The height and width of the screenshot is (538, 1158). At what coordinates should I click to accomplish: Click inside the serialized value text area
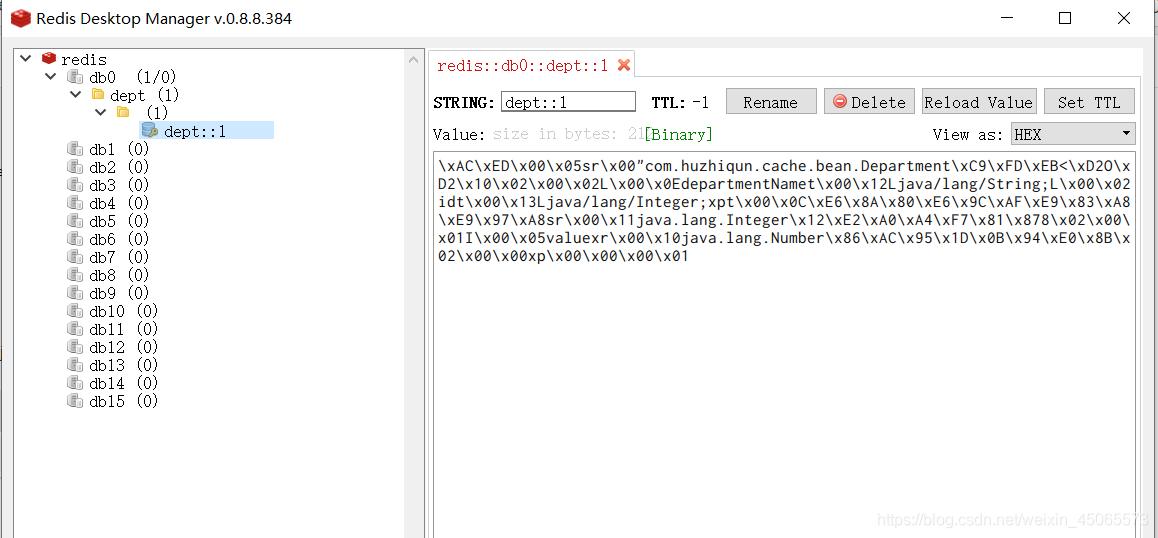click(784, 344)
